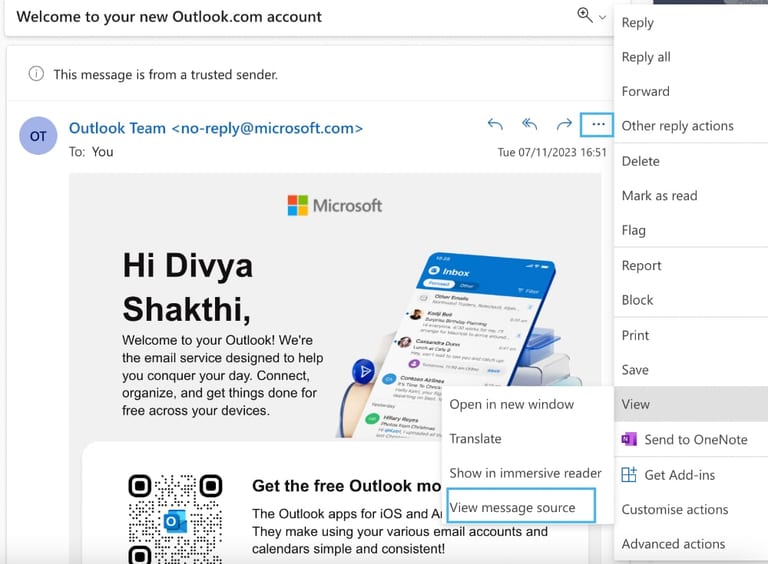Click the Outlook Team sender address link
This screenshot has height=564, width=768.
216,128
